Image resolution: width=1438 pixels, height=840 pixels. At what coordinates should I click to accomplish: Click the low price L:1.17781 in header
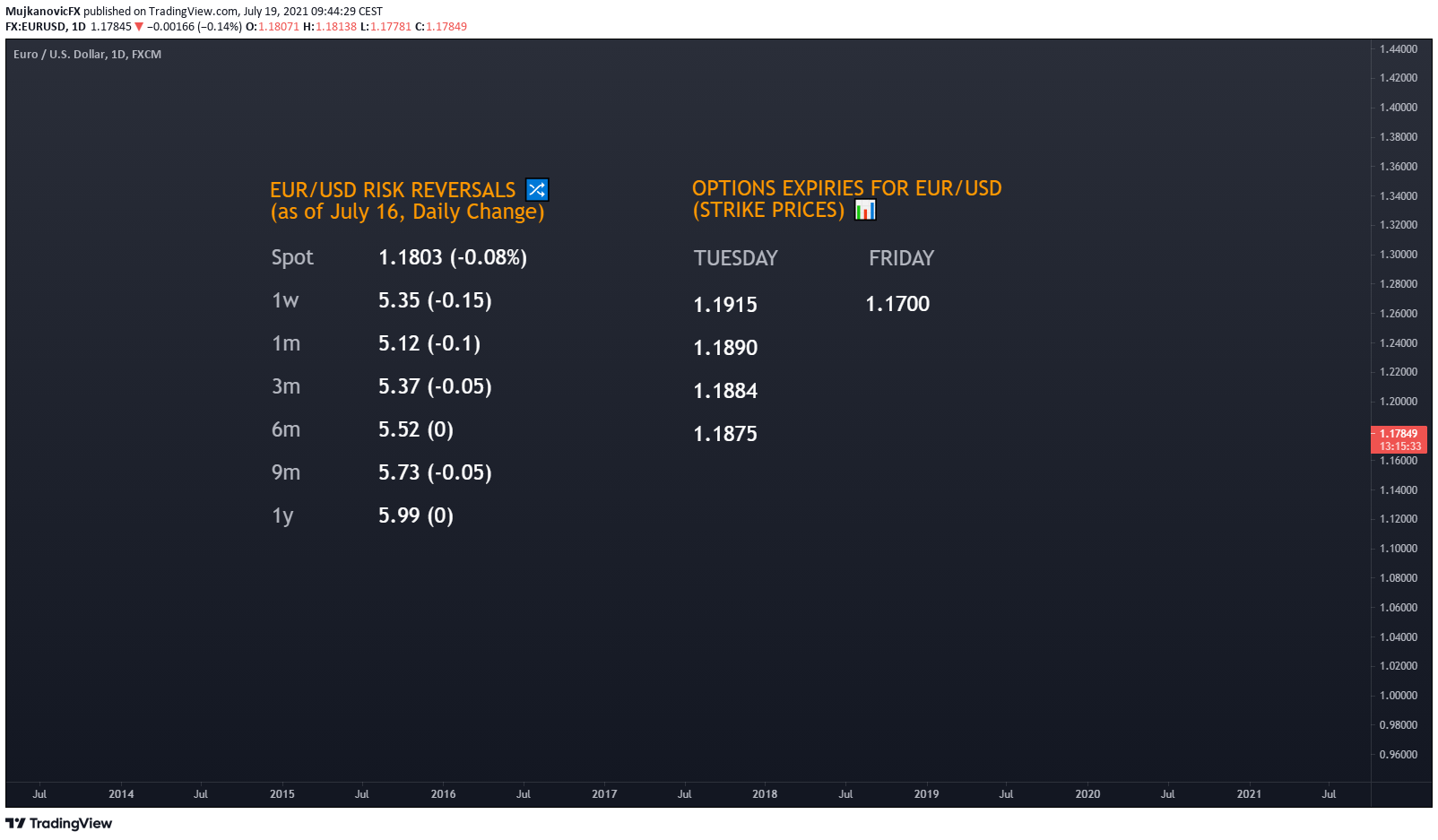(x=385, y=27)
